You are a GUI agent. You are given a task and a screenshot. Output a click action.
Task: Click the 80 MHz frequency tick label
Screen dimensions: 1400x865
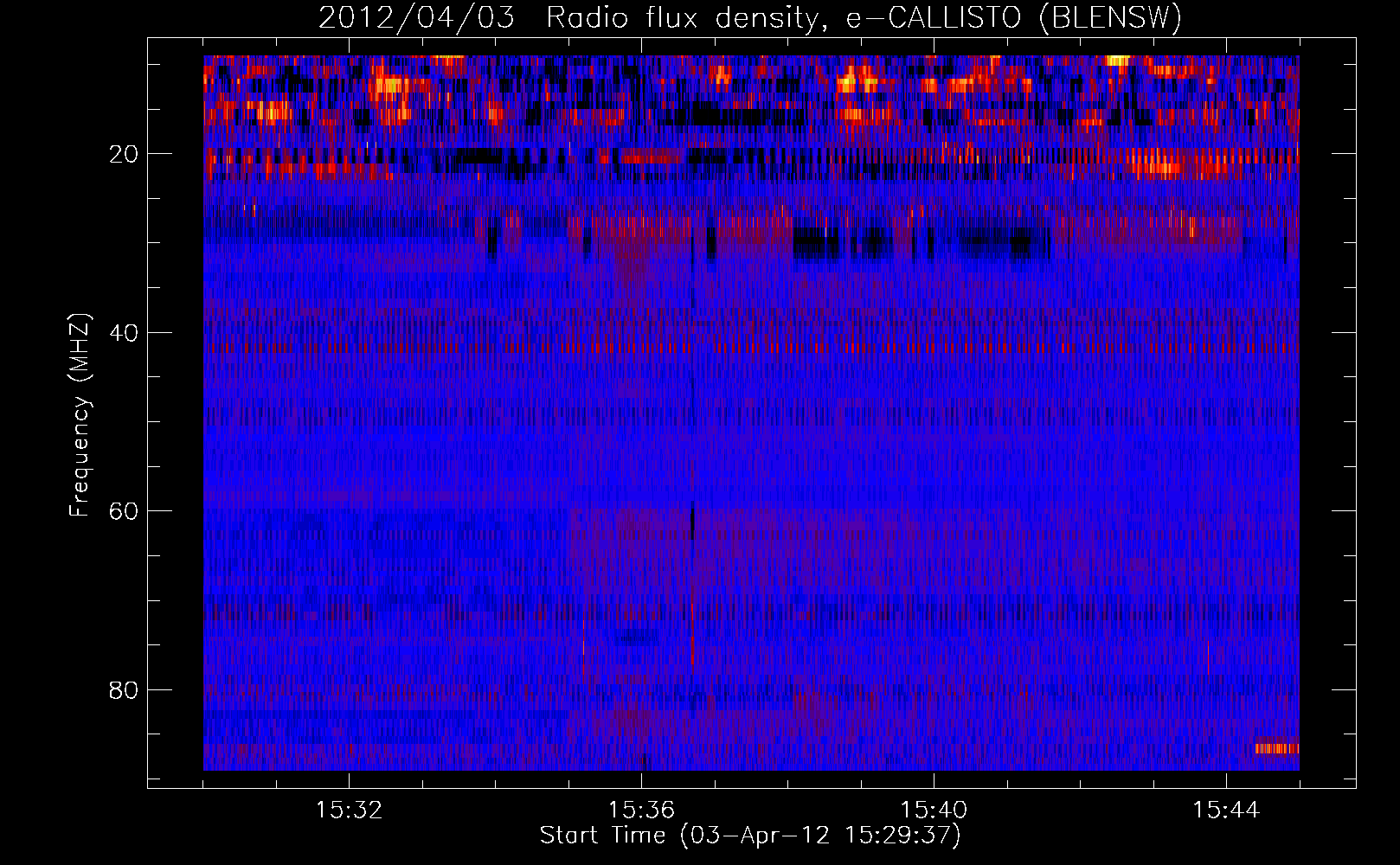point(124,690)
